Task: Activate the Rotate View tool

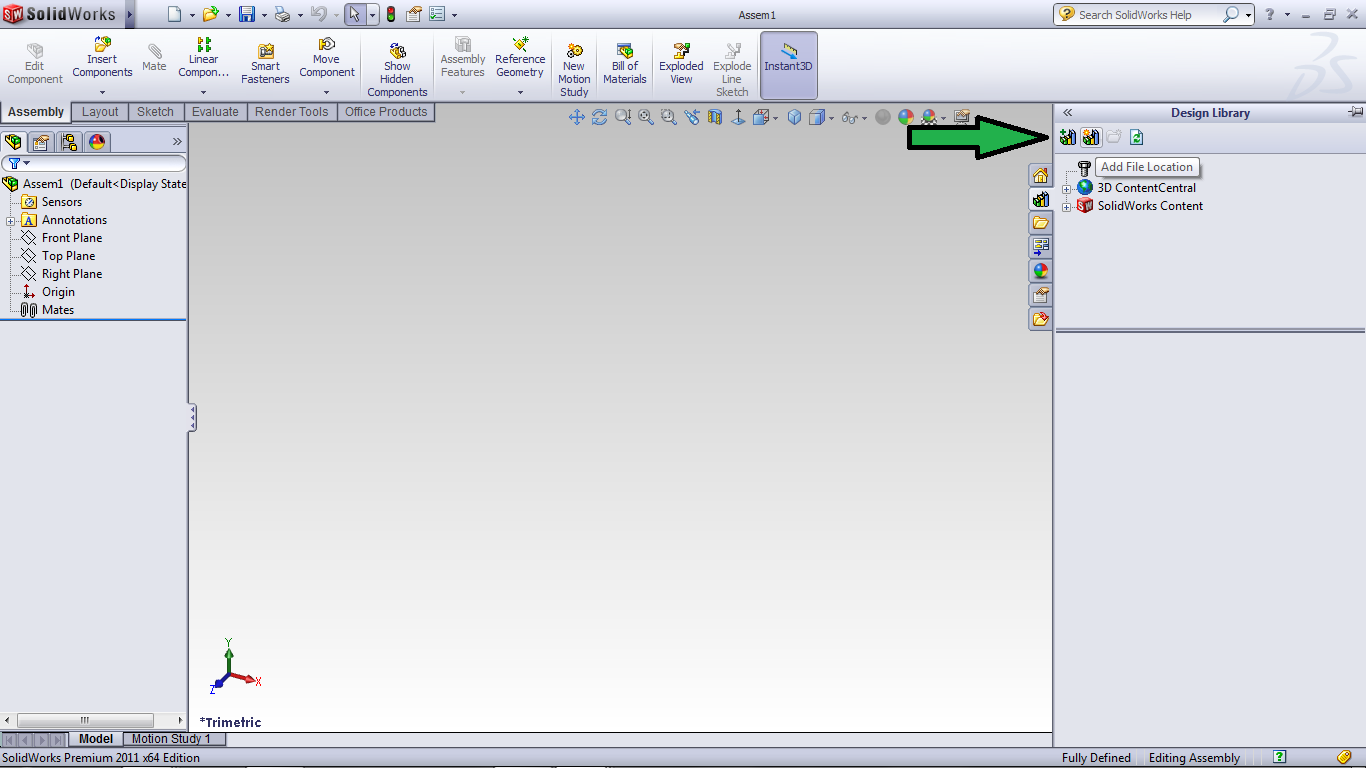Action: coord(600,117)
